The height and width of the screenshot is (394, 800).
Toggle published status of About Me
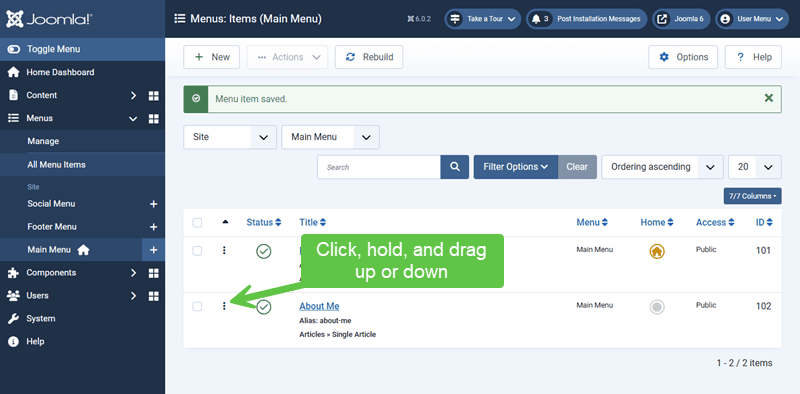click(264, 307)
